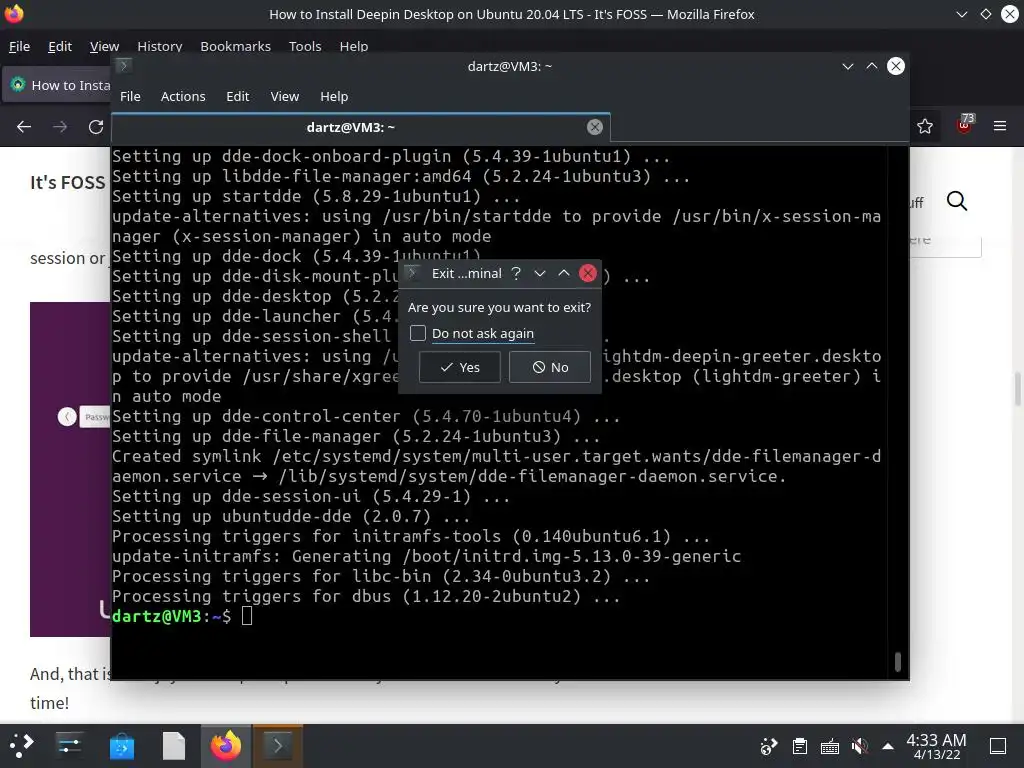Maximize the terminal window with its up chevron

pyautogui.click(x=872, y=66)
